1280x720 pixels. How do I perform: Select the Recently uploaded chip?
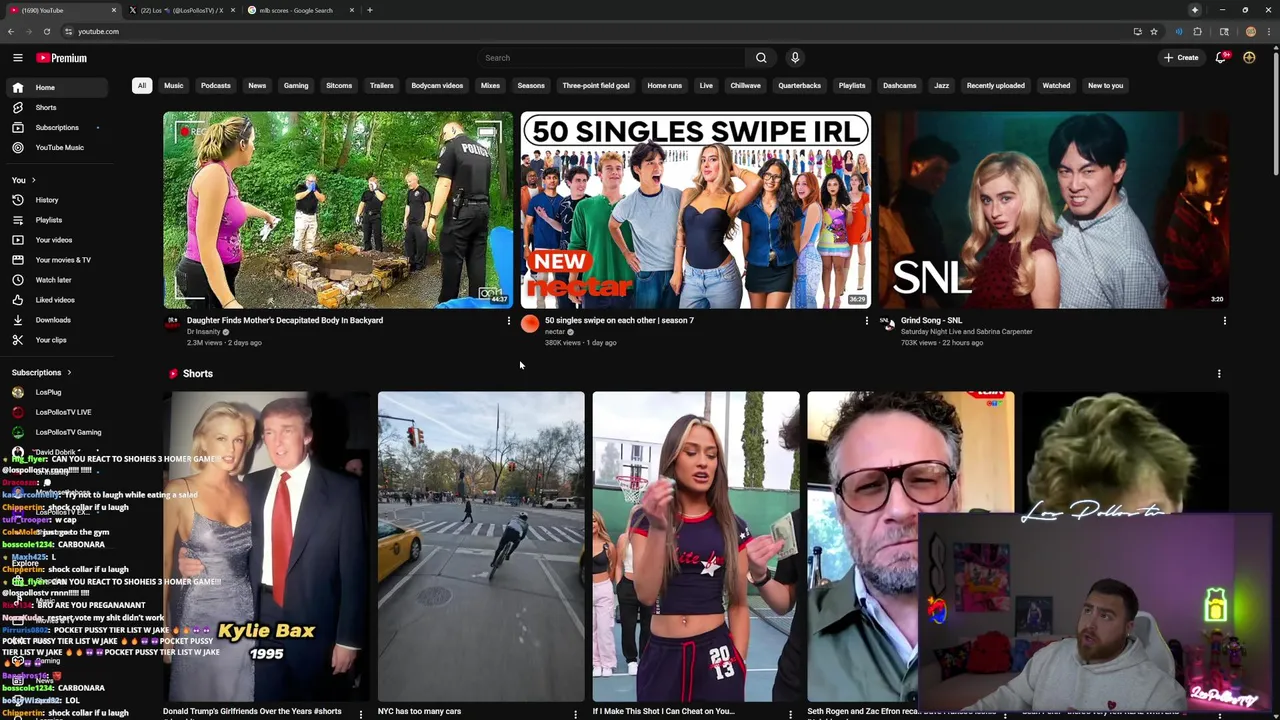tap(995, 85)
